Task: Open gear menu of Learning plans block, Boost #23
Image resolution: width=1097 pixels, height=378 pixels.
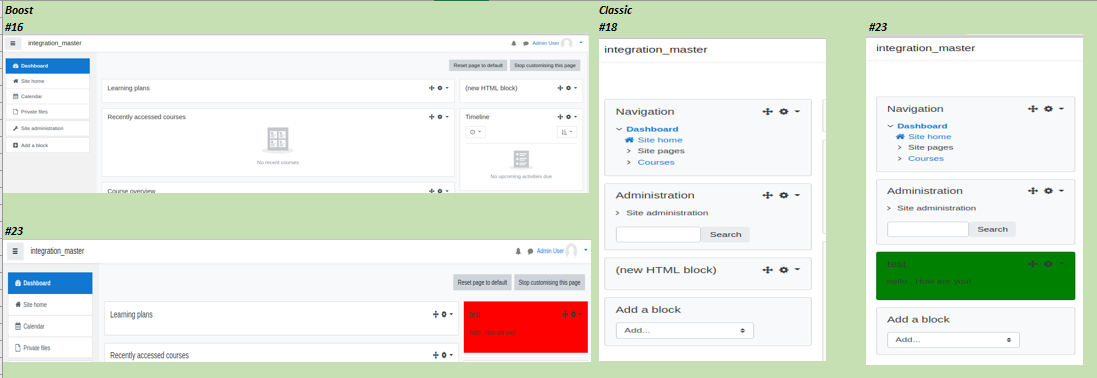Action: (446, 314)
